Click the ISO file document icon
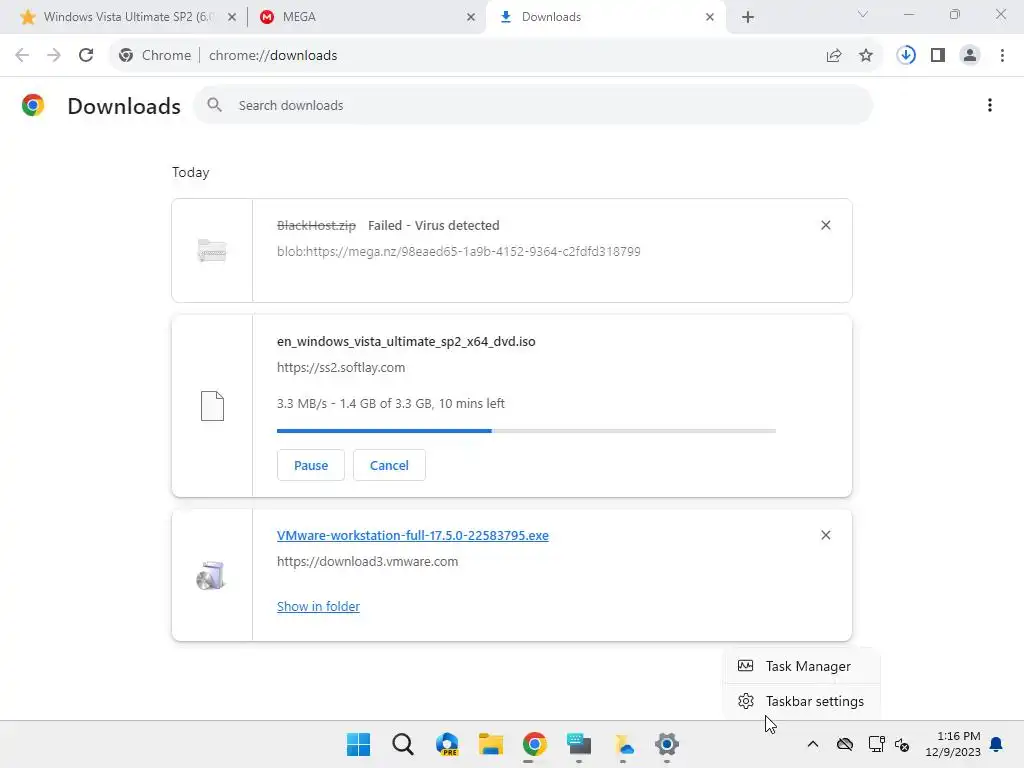This screenshot has height=768, width=1024. (212, 406)
